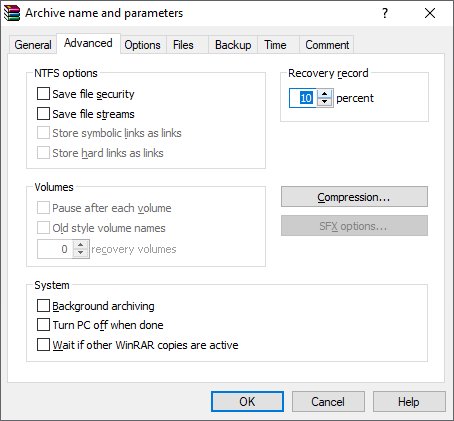Increase recovery record percent with up arrow
The image size is (454, 421).
(x=325, y=94)
